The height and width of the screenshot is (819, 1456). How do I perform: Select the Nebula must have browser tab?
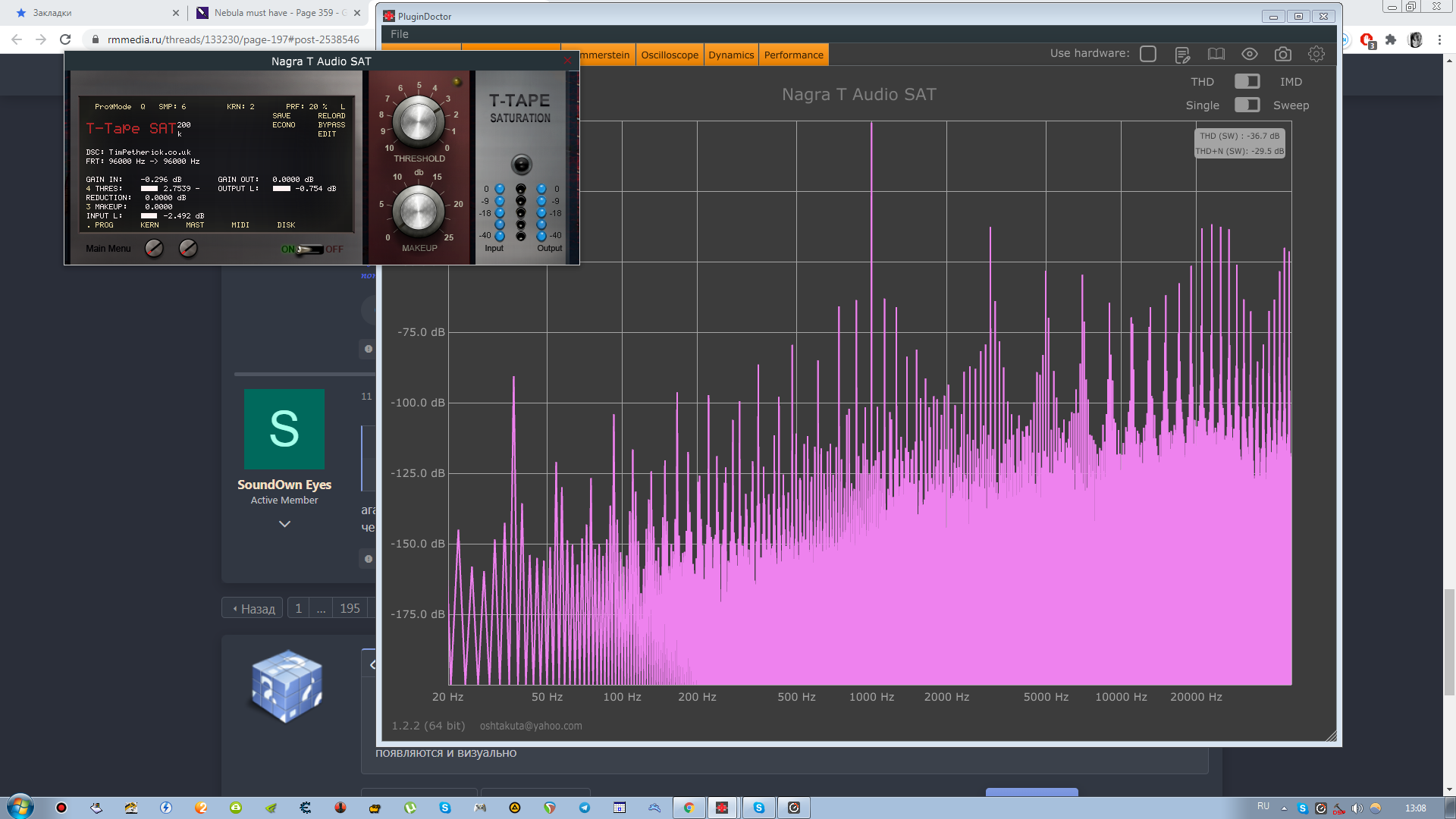(x=277, y=13)
